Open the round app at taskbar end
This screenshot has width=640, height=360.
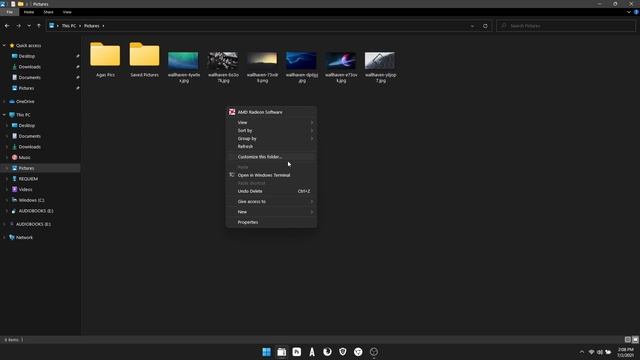[x=373, y=352]
